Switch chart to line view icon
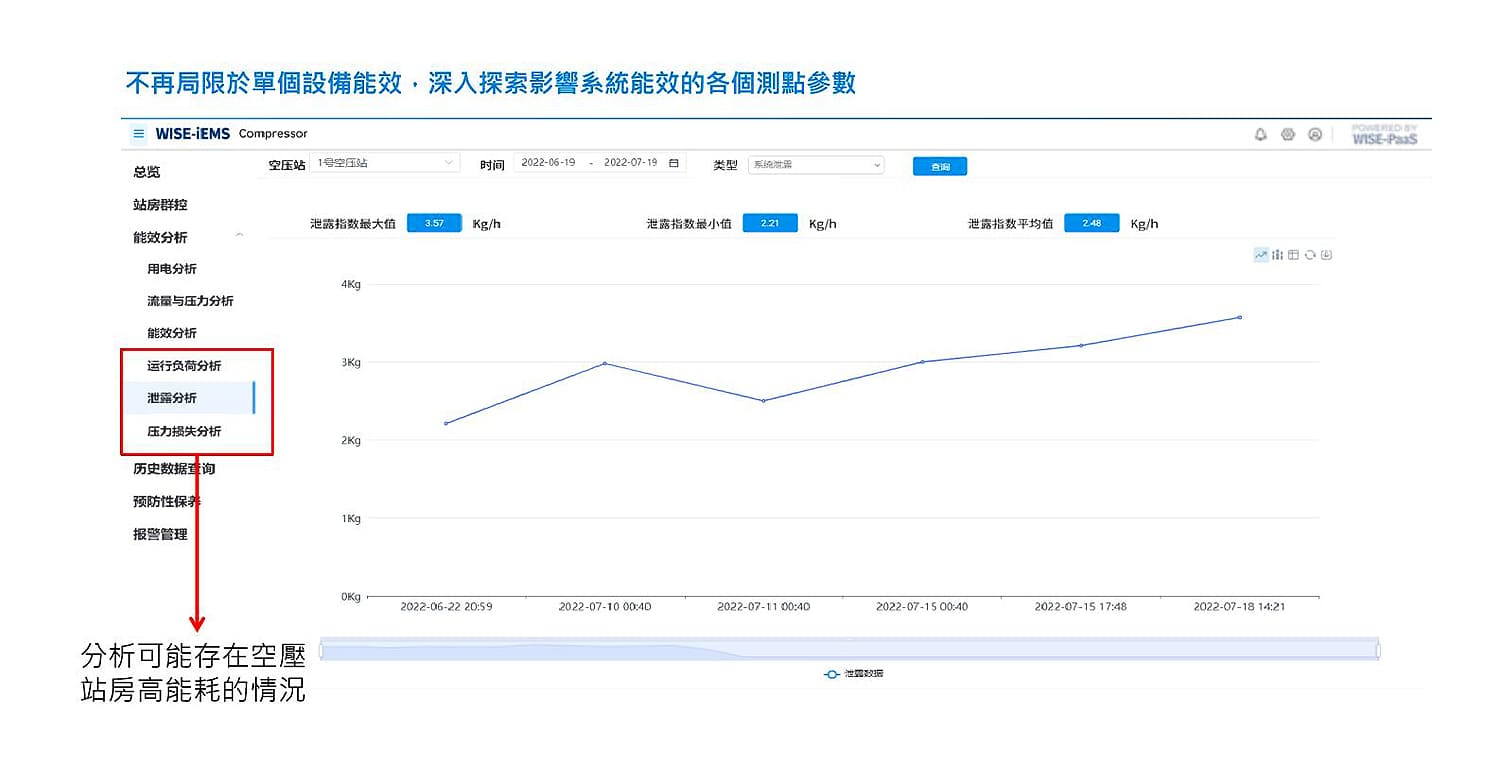This screenshot has height=774, width=1500. point(1262,255)
